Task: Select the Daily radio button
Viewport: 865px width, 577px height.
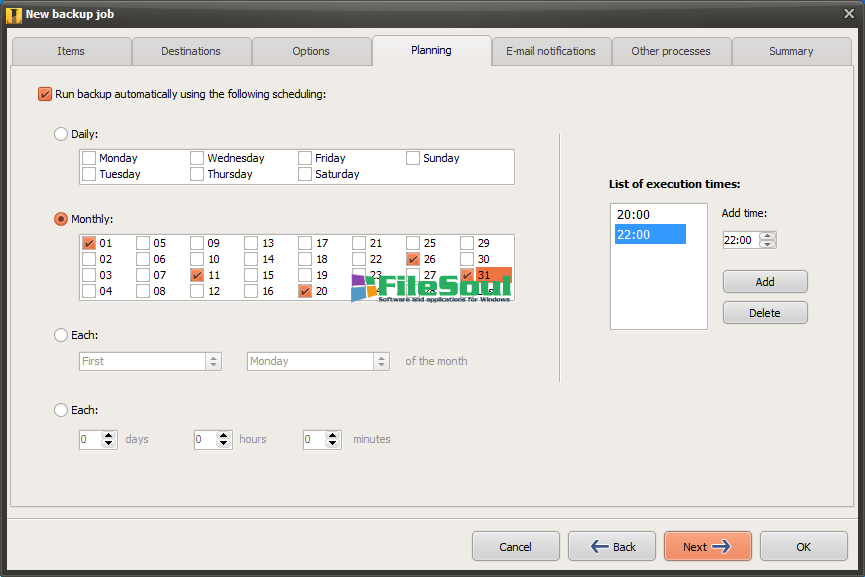Action: coord(61,133)
